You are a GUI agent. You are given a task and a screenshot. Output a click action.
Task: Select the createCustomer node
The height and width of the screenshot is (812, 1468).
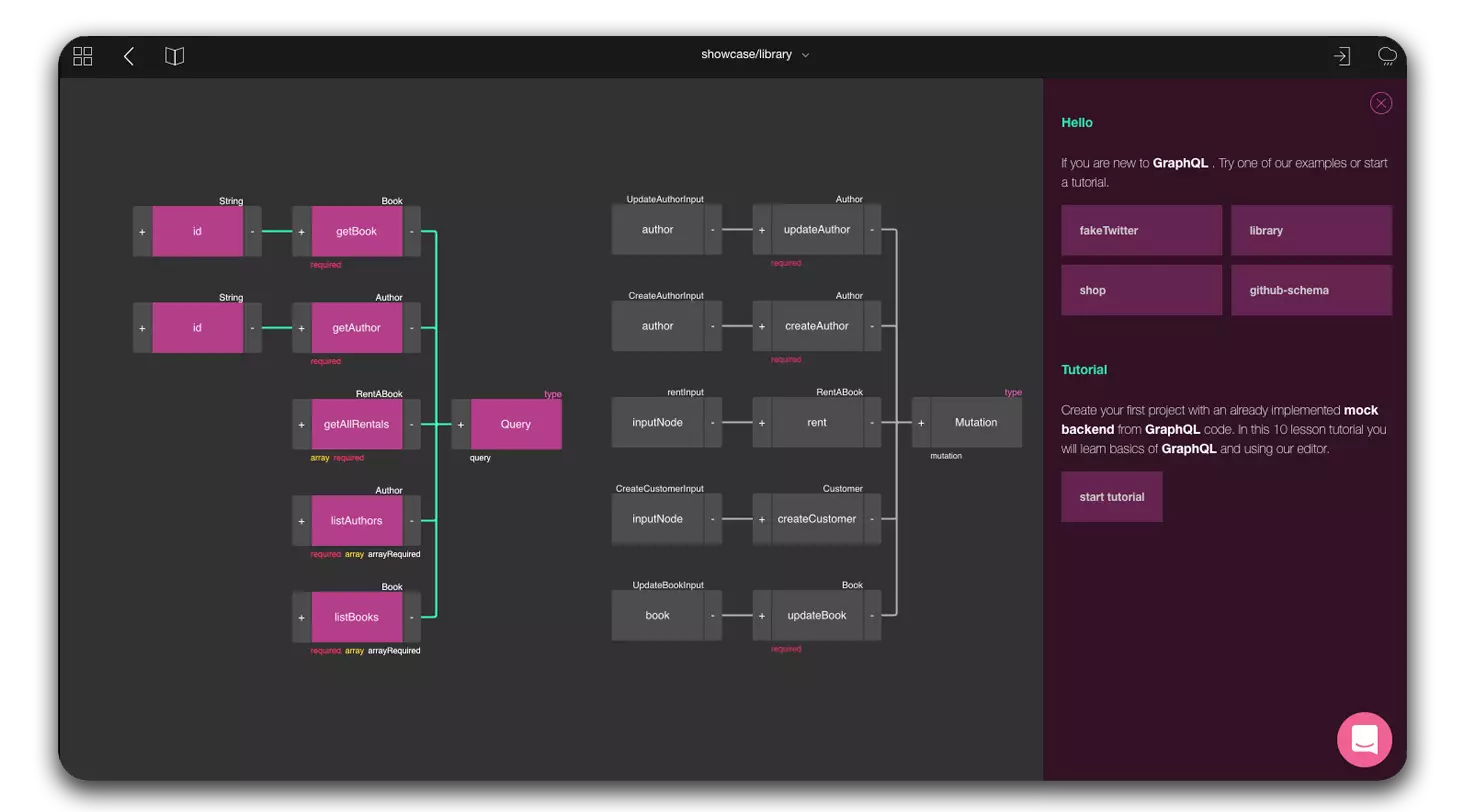pyautogui.click(x=817, y=519)
